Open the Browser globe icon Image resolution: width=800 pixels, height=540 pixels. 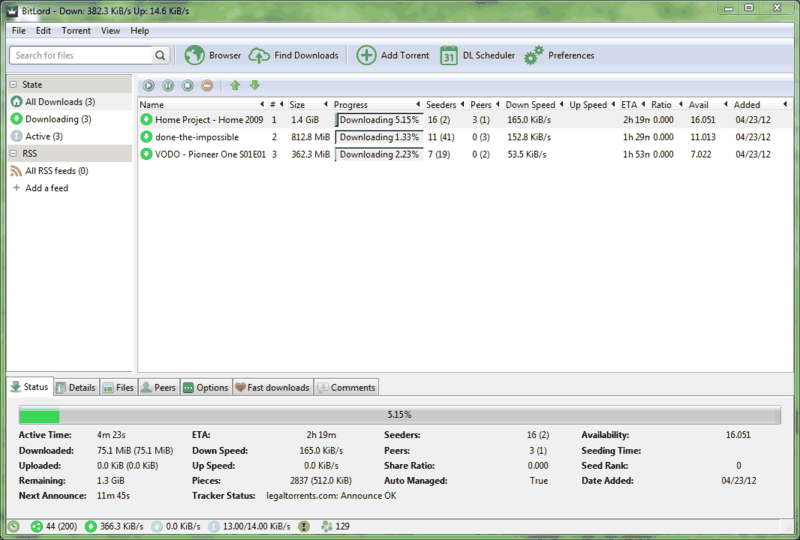coord(194,55)
